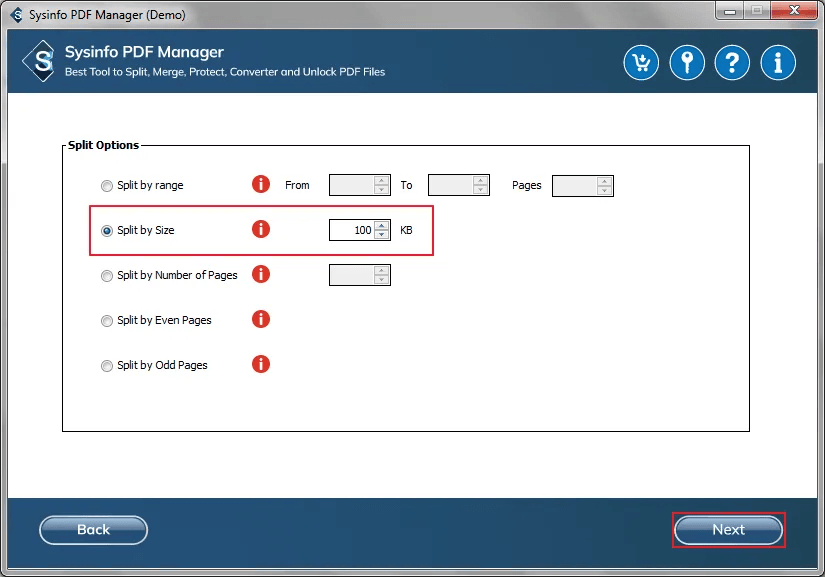Select the Split by range radio button
Screen dimensions: 825x577
coord(107,186)
